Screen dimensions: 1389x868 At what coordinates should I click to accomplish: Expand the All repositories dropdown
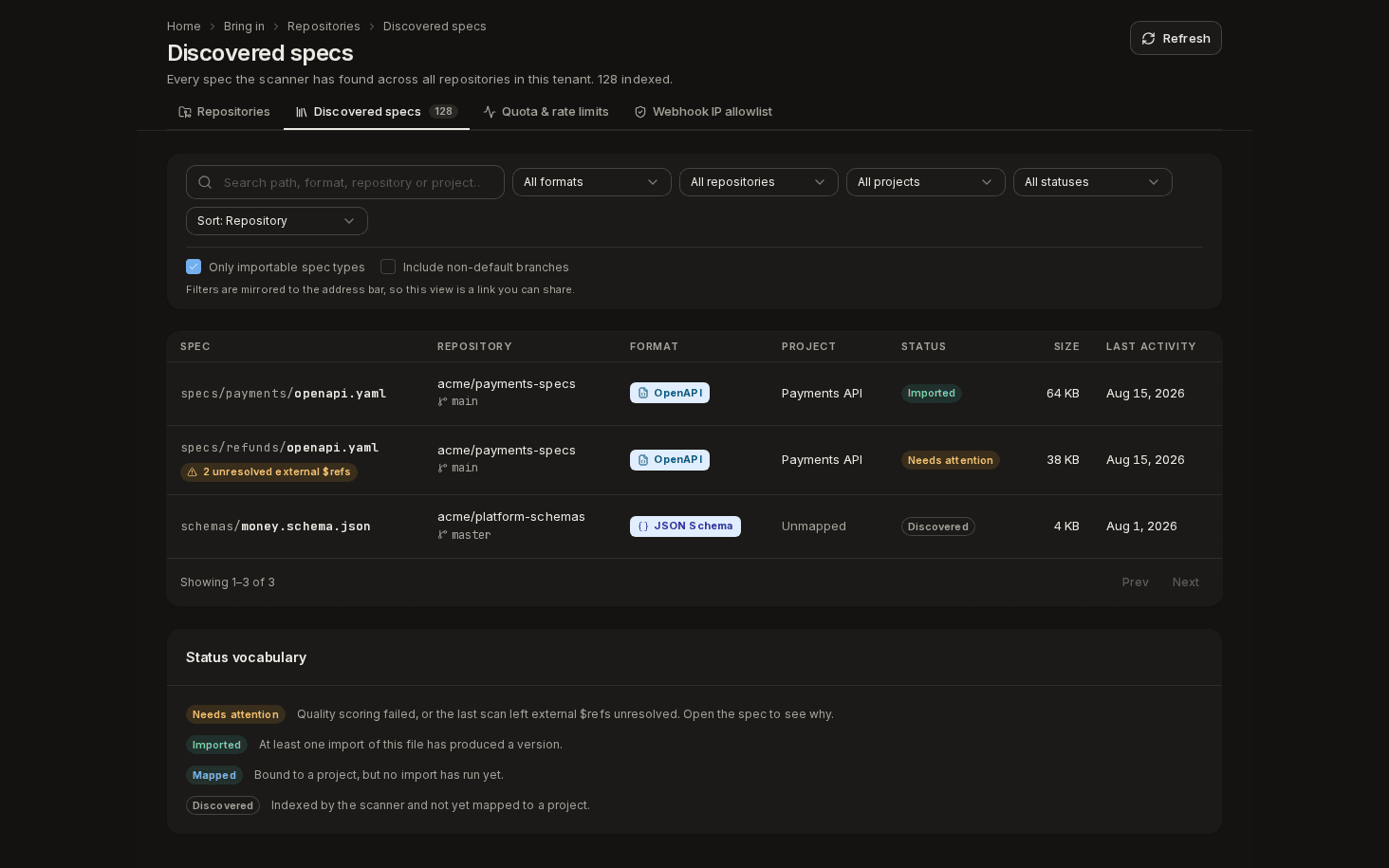click(759, 182)
